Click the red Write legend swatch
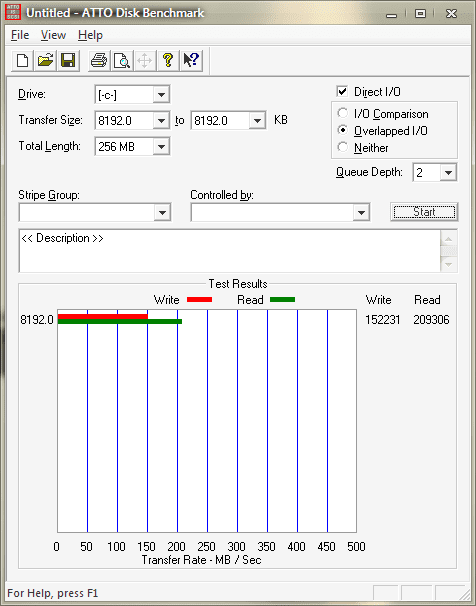Viewport: 476px width, 606px height. tap(199, 300)
